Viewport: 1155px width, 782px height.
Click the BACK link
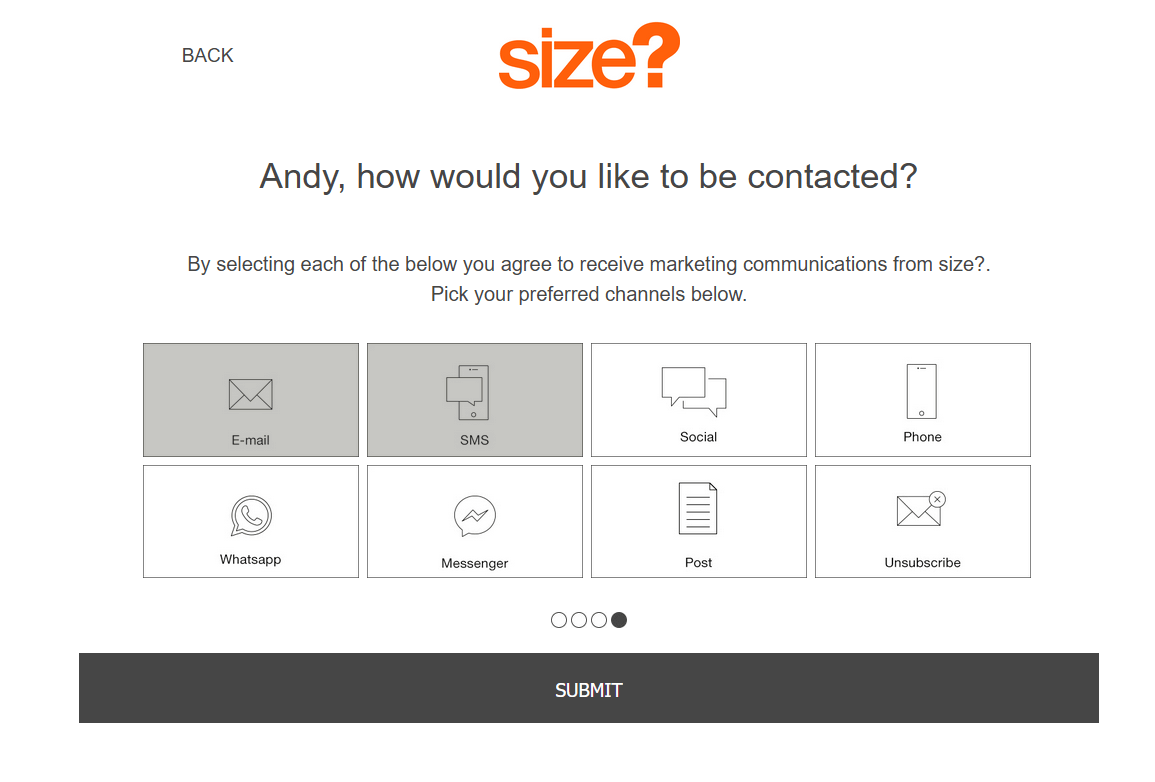207,55
